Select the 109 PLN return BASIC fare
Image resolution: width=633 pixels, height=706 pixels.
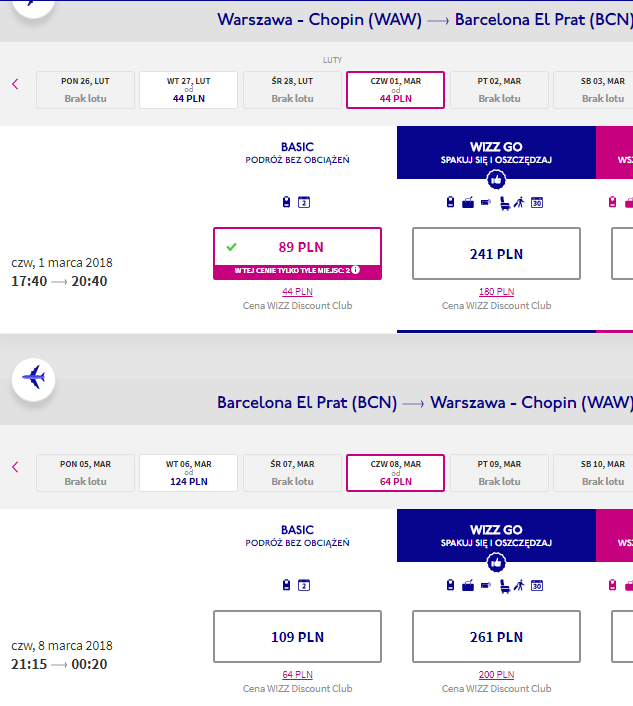click(x=297, y=637)
